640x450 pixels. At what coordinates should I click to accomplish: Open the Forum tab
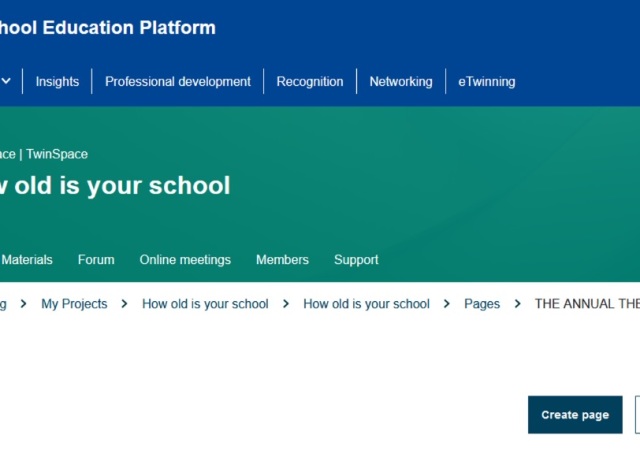pyautogui.click(x=96, y=260)
